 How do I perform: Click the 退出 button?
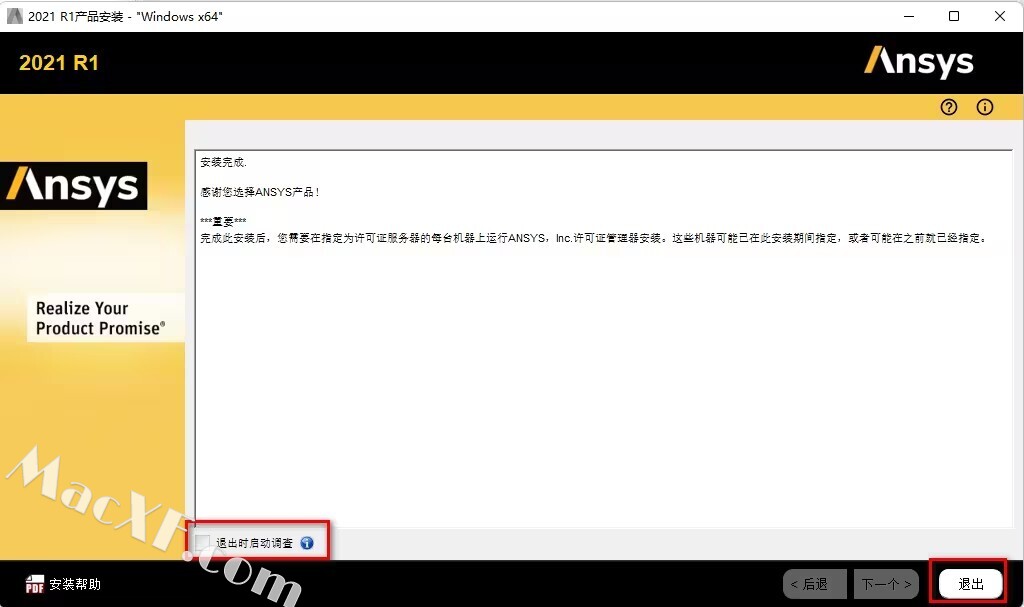pos(970,584)
